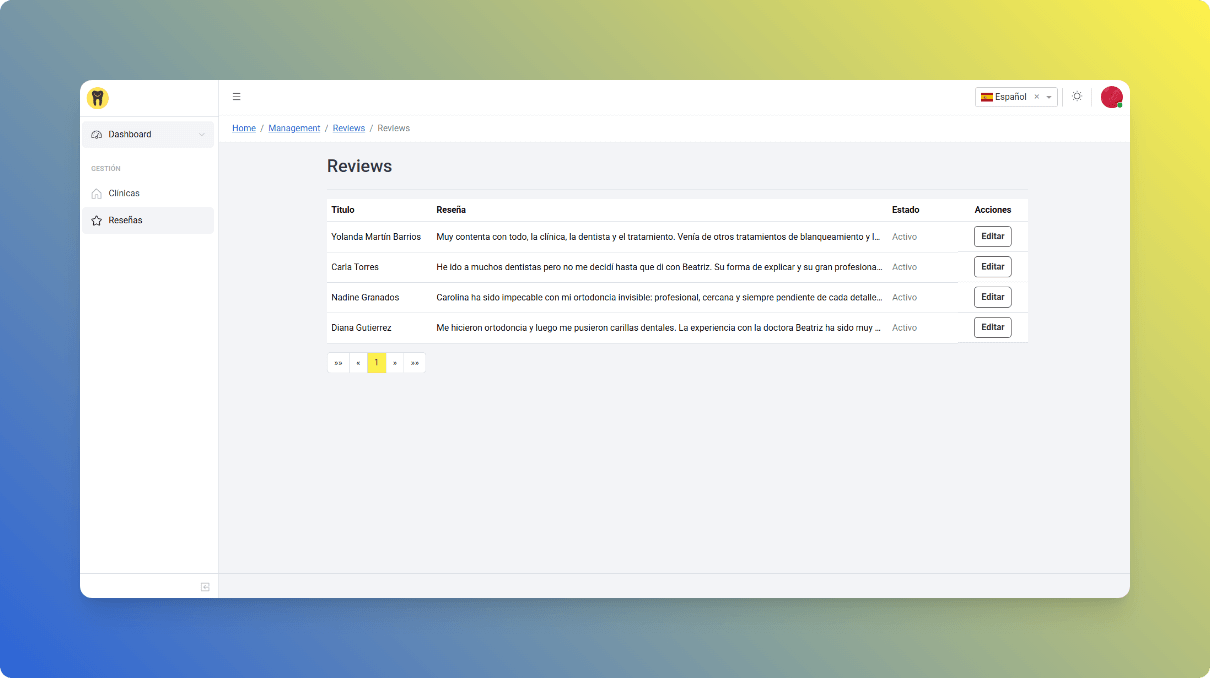1210x678 pixels.
Task: Open the Management breadcrumb link
Action: (x=294, y=128)
